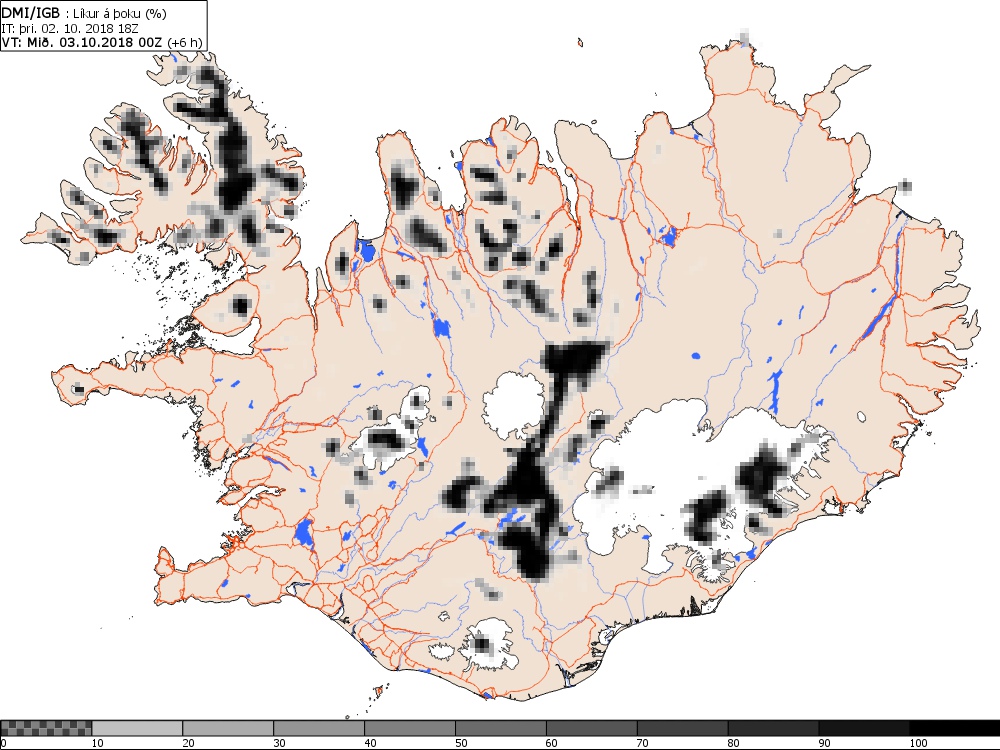
Task: Click the legend label "80"
Action: tap(733, 743)
